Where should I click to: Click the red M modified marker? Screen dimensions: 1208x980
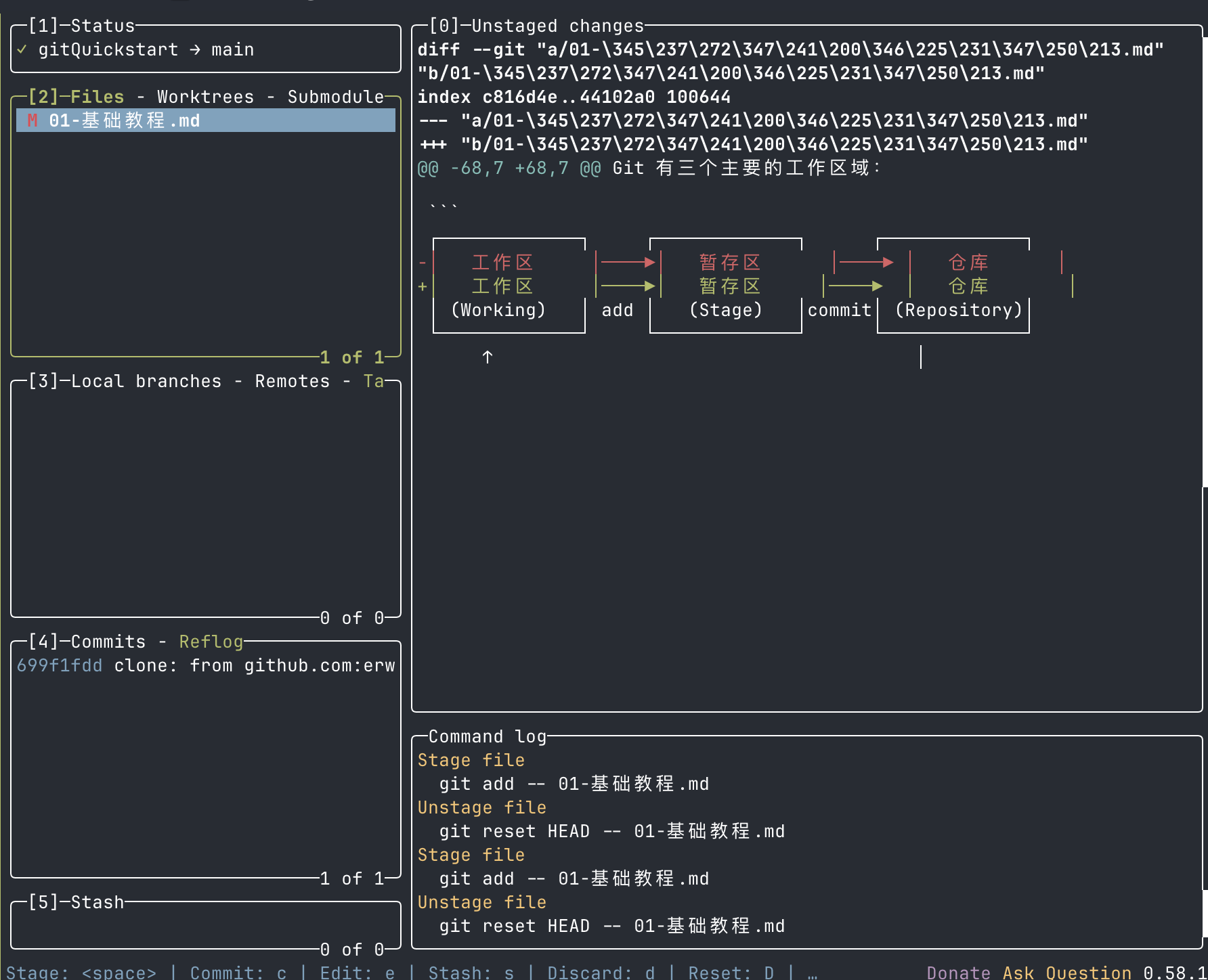click(33, 120)
